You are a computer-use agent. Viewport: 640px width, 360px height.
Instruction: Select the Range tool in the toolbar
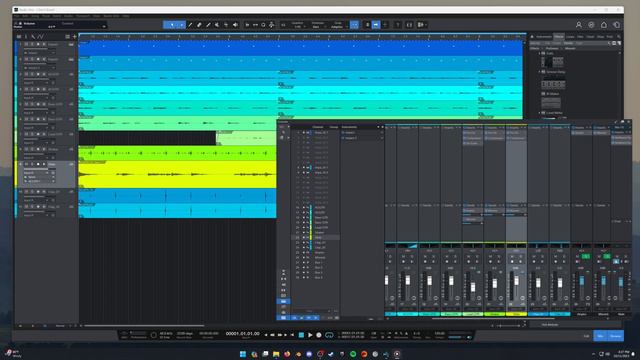point(182,25)
